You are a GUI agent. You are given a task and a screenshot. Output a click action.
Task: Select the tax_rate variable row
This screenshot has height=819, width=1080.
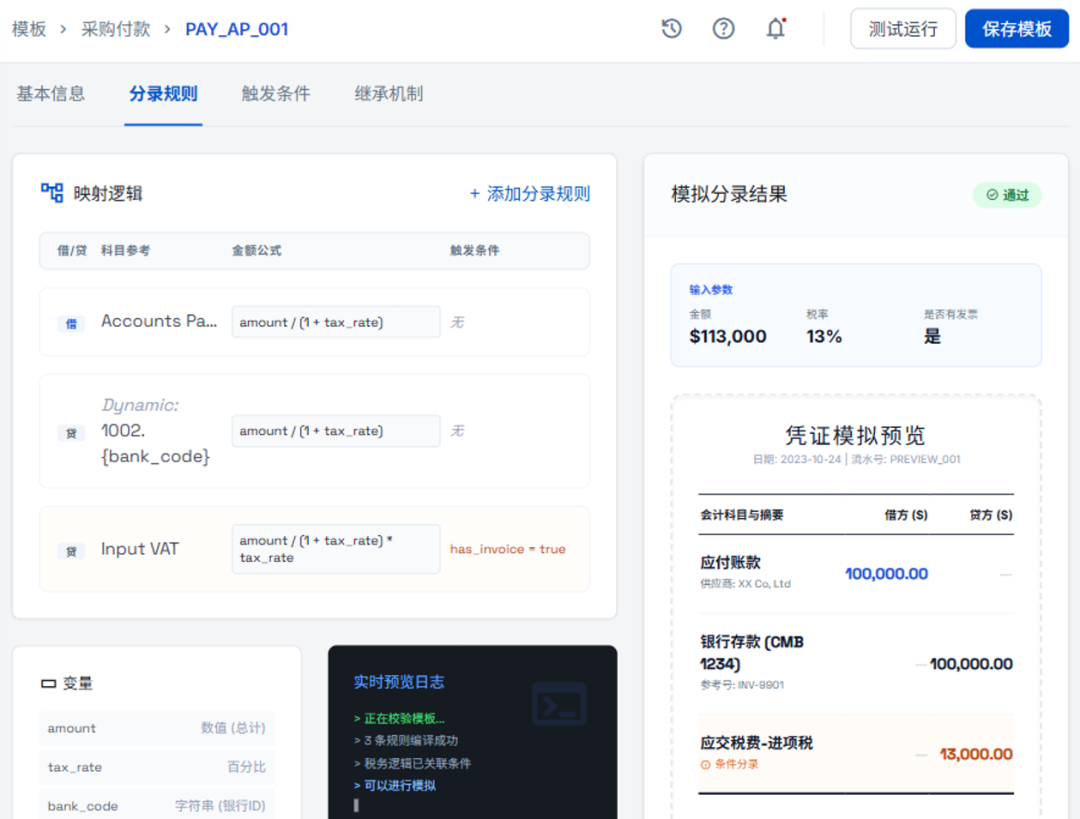pos(156,767)
